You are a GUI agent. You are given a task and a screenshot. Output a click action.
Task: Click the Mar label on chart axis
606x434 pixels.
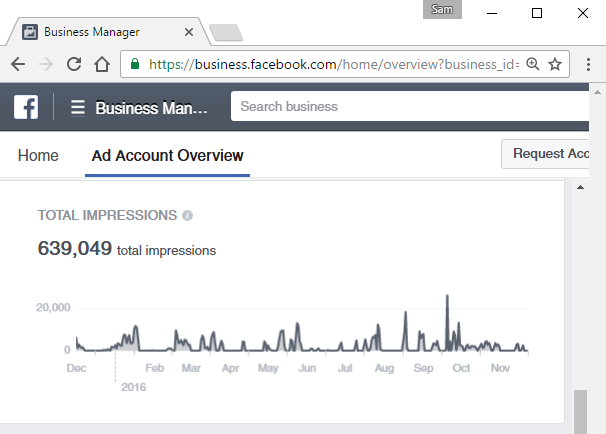[x=191, y=368]
